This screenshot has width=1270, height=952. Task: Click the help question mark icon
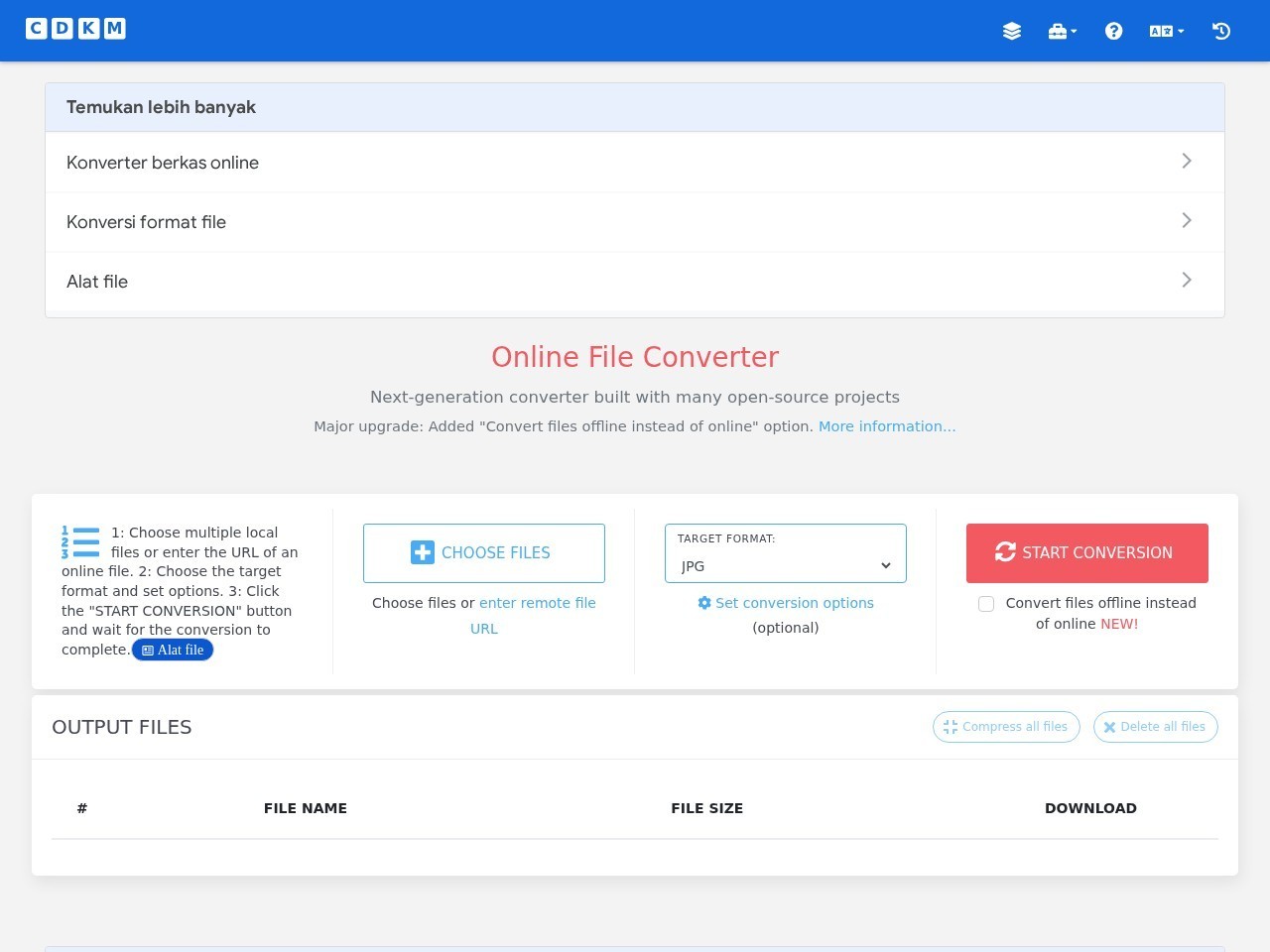click(1113, 31)
